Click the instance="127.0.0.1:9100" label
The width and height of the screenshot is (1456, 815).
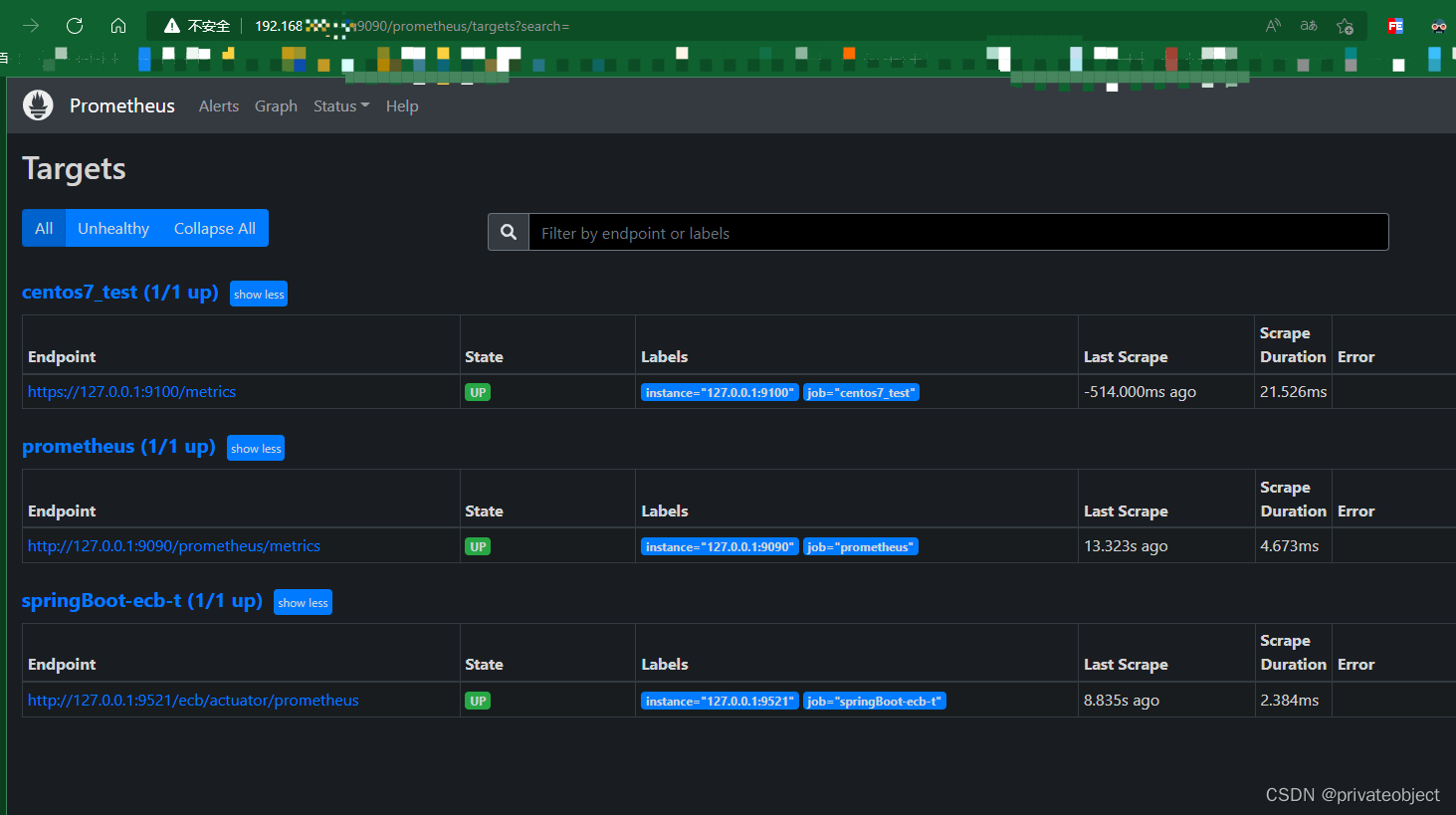pos(720,392)
